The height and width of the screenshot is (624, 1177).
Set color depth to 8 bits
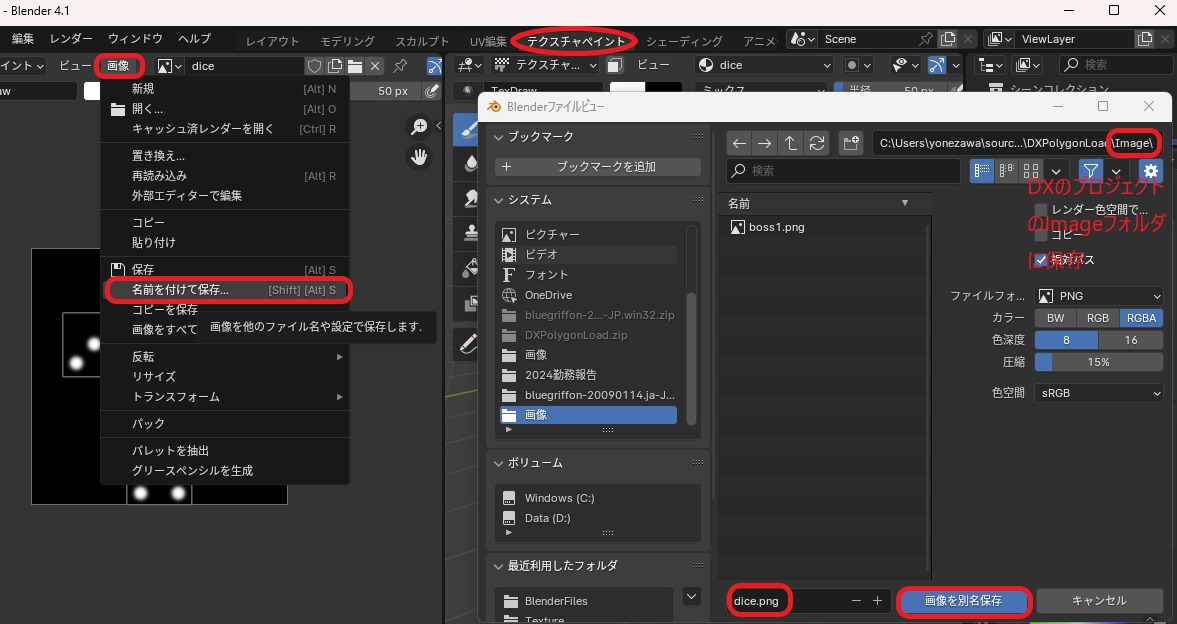coord(1066,340)
